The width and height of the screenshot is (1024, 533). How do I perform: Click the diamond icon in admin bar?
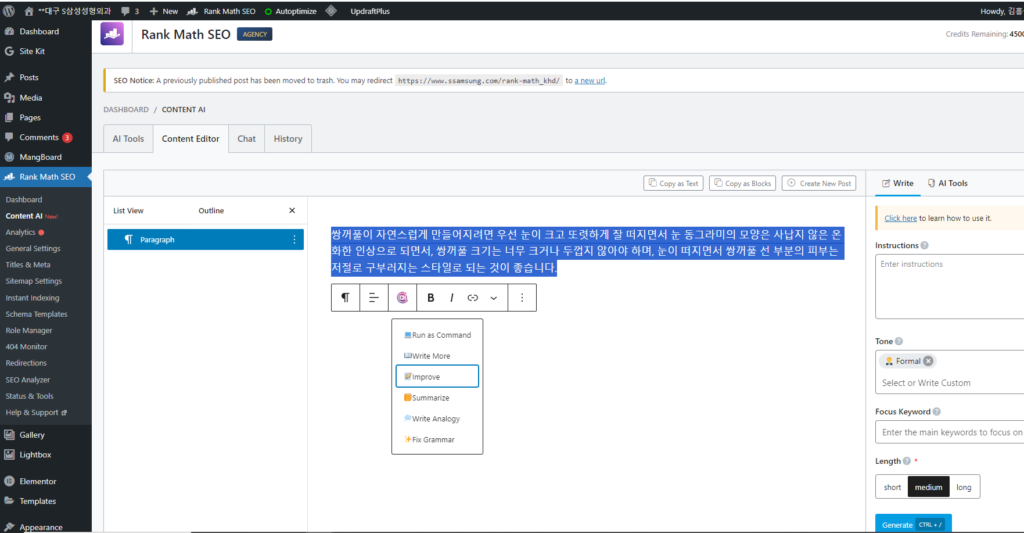(331, 10)
